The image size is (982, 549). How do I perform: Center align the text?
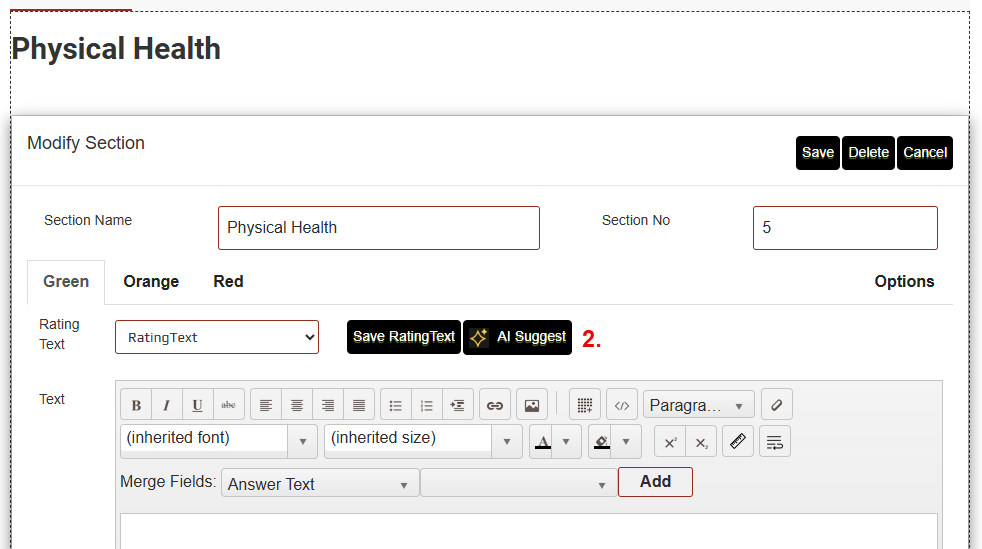coord(297,405)
